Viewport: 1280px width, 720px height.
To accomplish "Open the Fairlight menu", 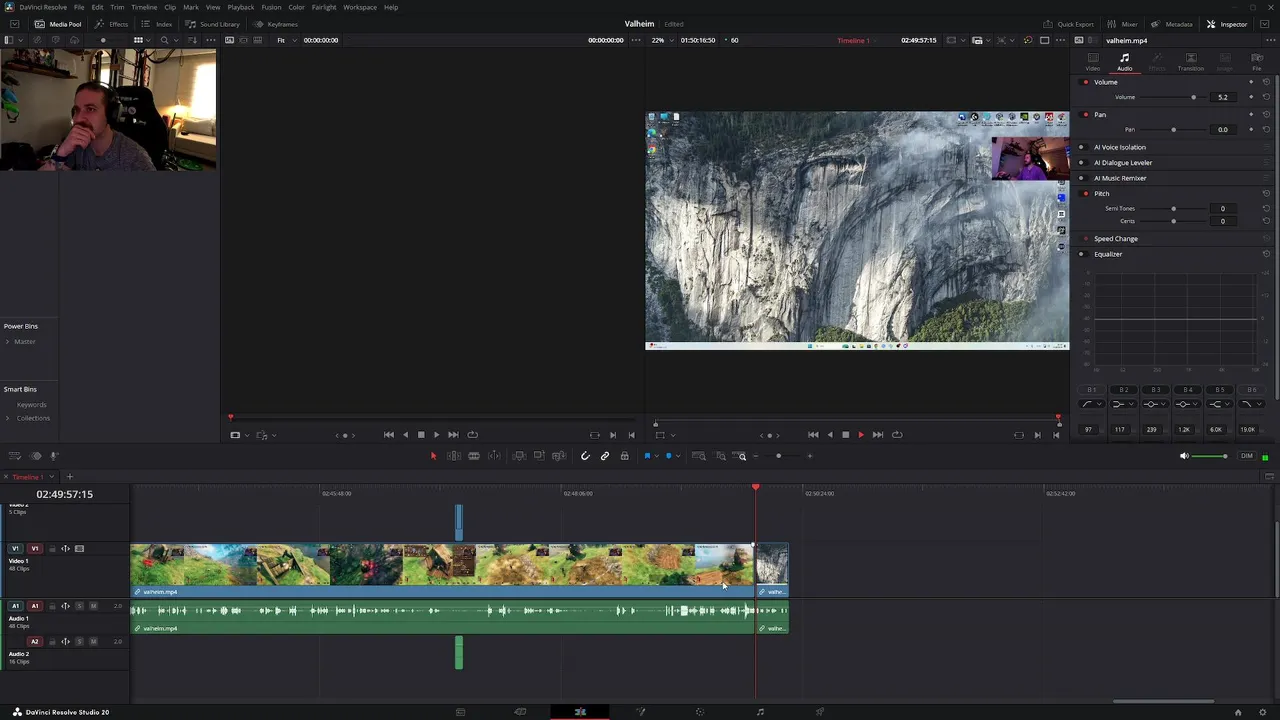I will [324, 7].
